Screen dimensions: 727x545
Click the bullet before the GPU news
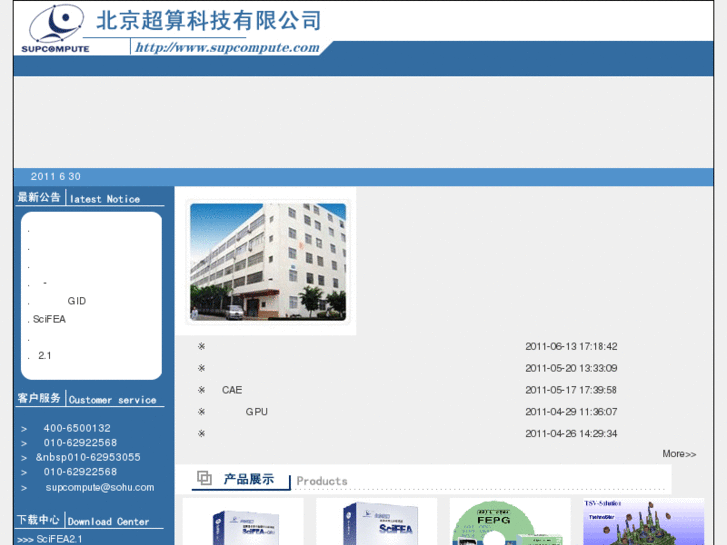[x=201, y=412]
